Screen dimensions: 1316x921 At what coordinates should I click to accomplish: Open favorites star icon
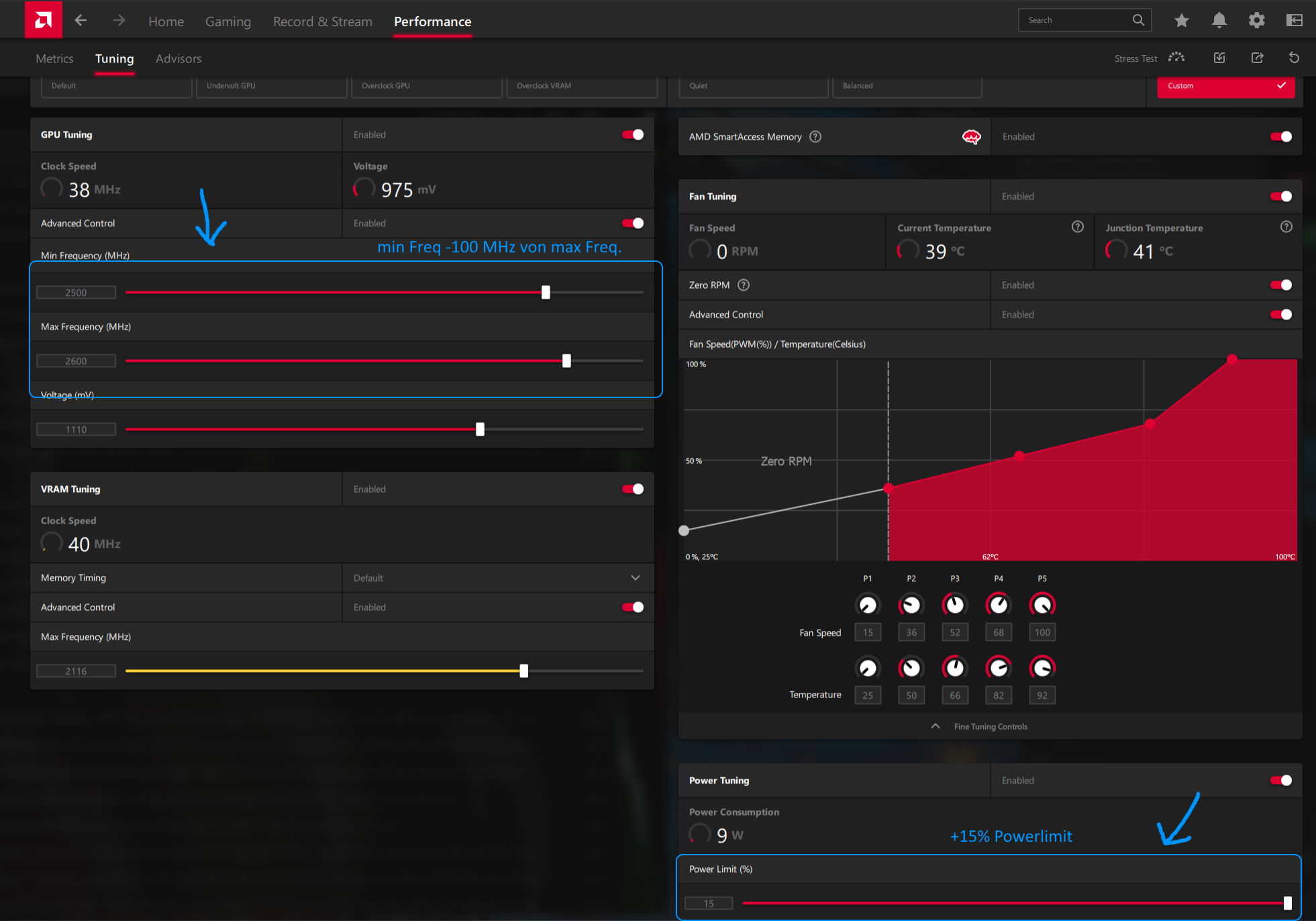(1182, 21)
